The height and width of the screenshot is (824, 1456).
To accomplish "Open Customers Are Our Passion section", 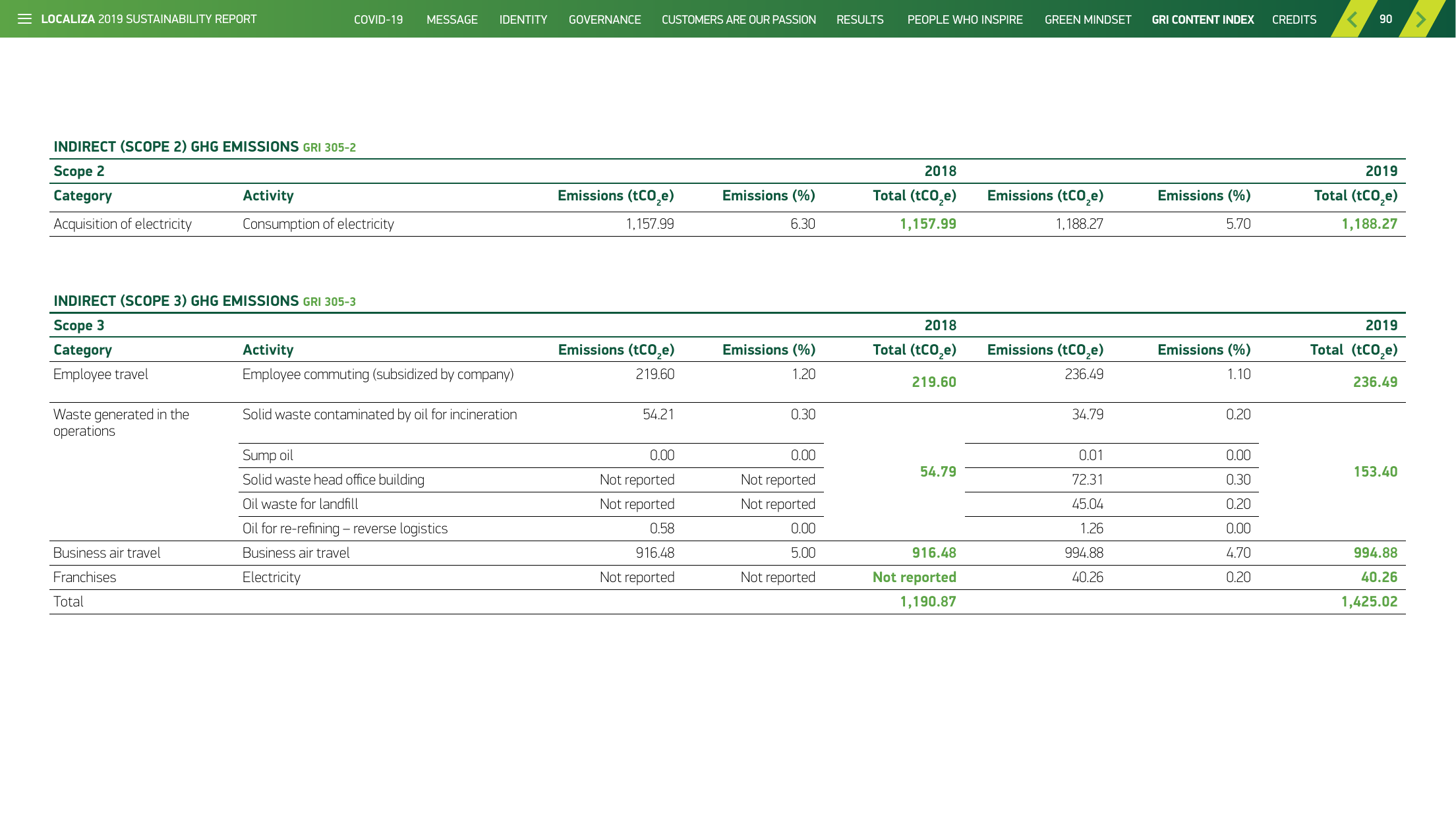I will 739,20.
